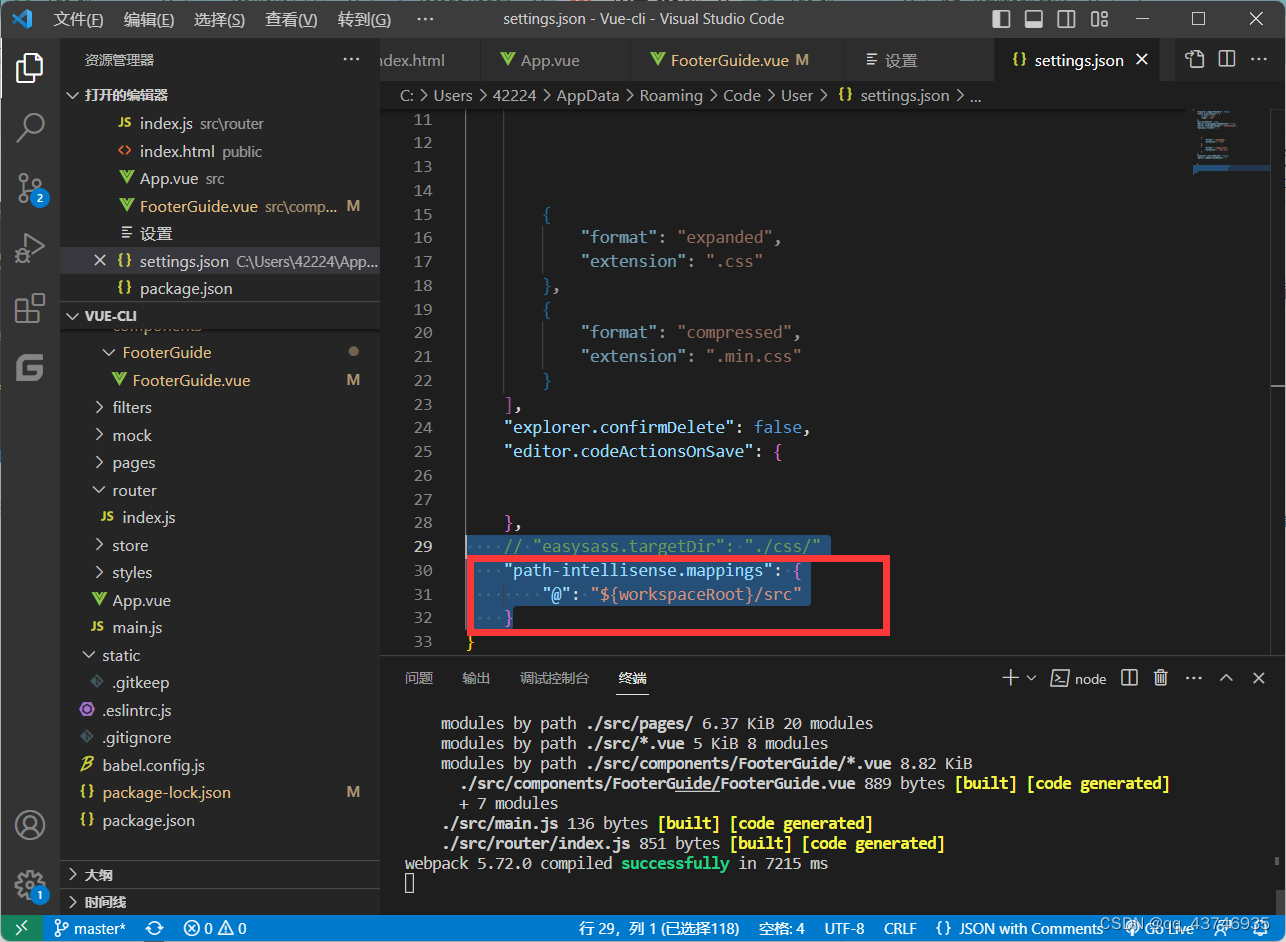Open launch profile dropdown next to plus
Screen dimensions: 1286x942
pyautogui.click(x=1032, y=678)
